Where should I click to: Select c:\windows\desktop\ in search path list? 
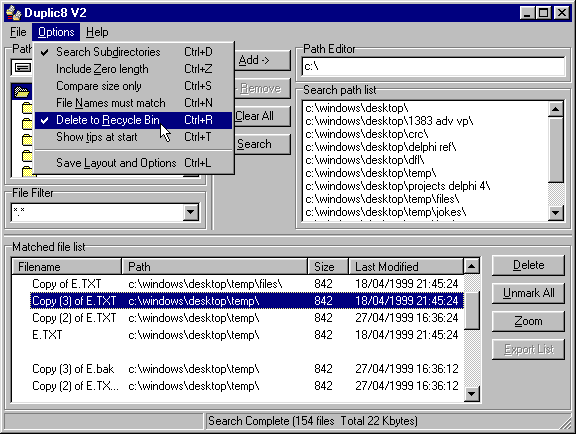point(357,108)
